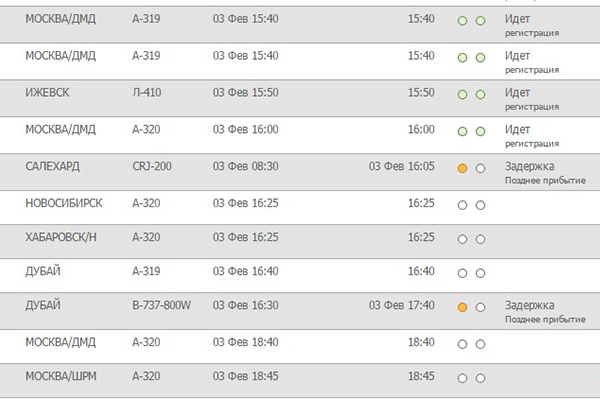Click first empty circle in Новосибирск row
Viewport: 600px width, 400px height.
point(462,205)
